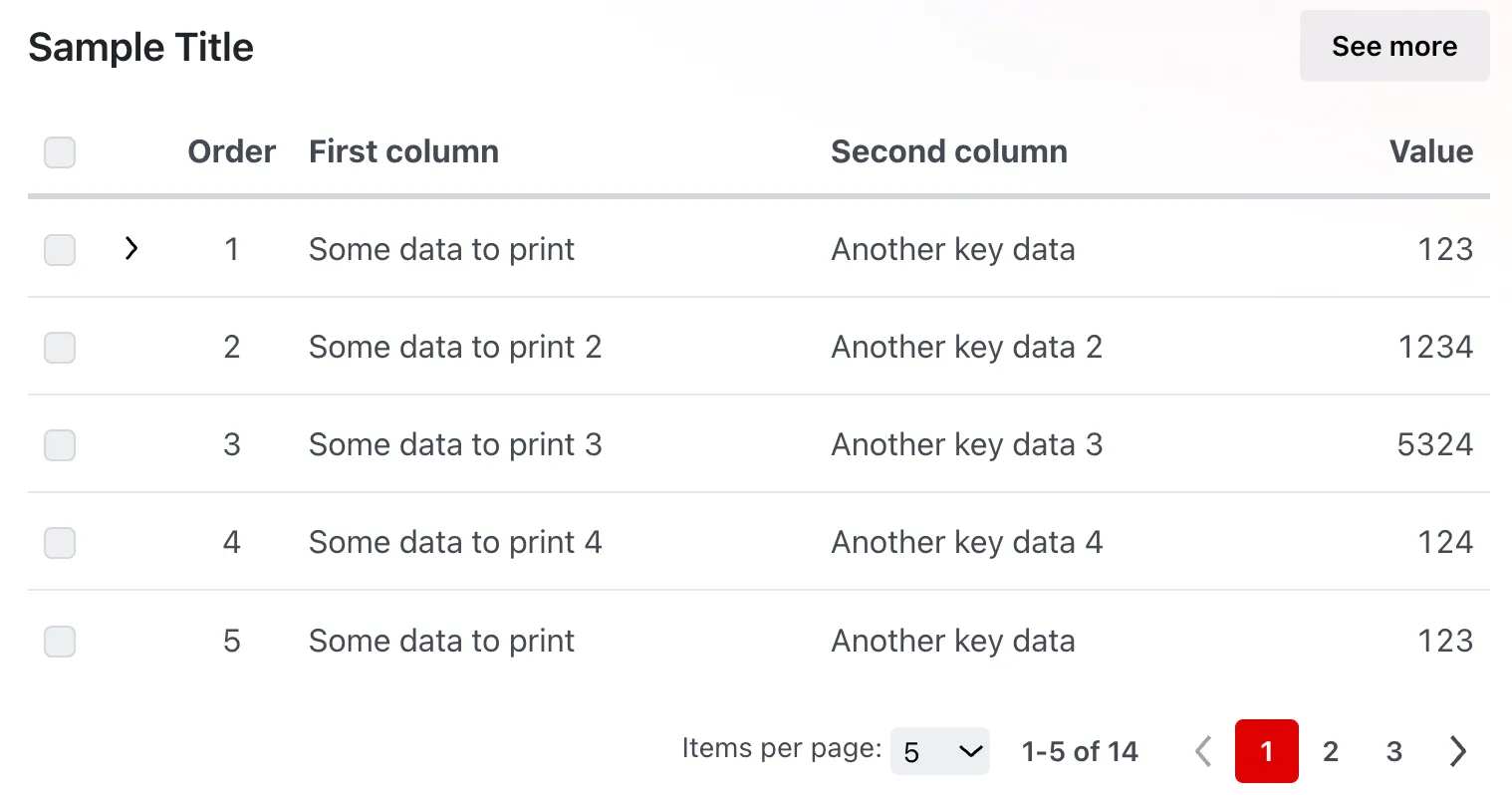Go to page 2
Viewport: 1512px width, 795px height.
(x=1331, y=751)
